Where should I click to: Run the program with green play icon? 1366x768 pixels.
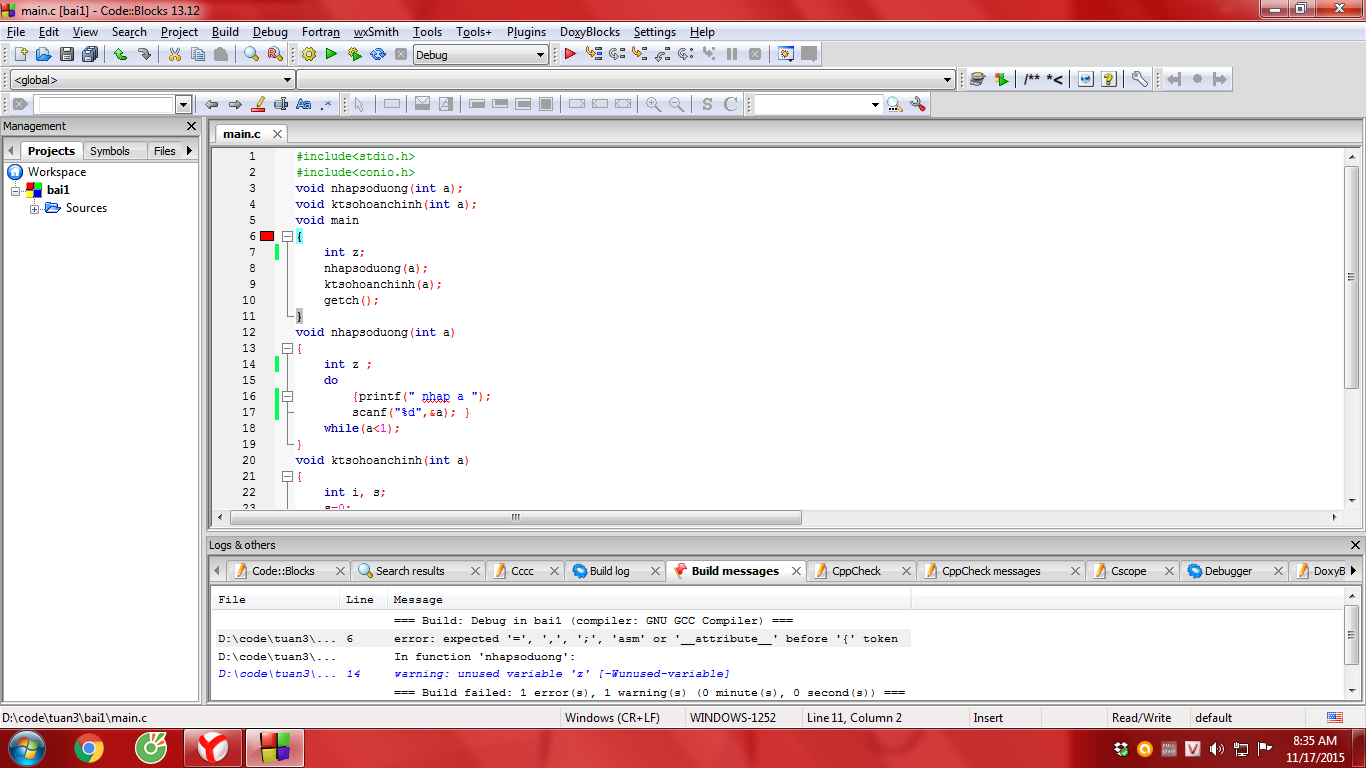click(x=331, y=55)
